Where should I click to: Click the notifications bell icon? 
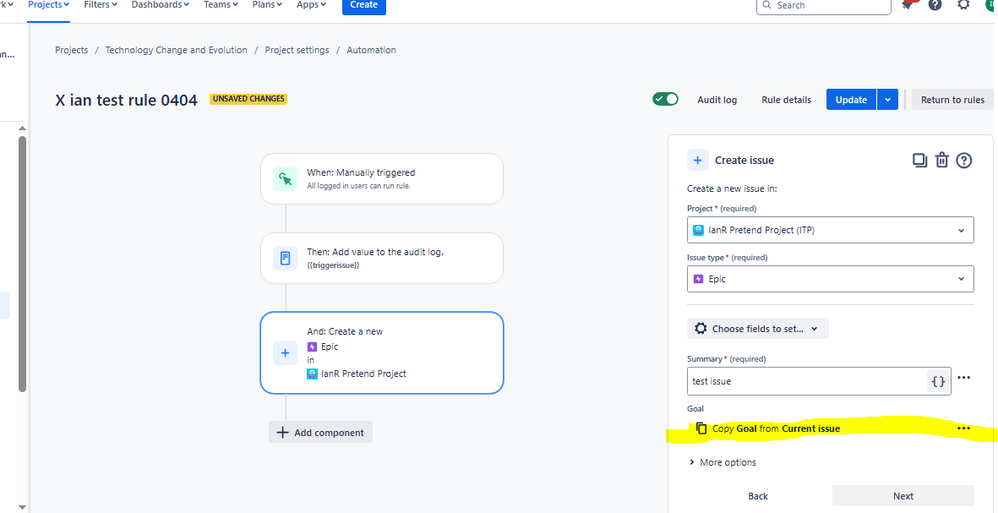(x=908, y=4)
